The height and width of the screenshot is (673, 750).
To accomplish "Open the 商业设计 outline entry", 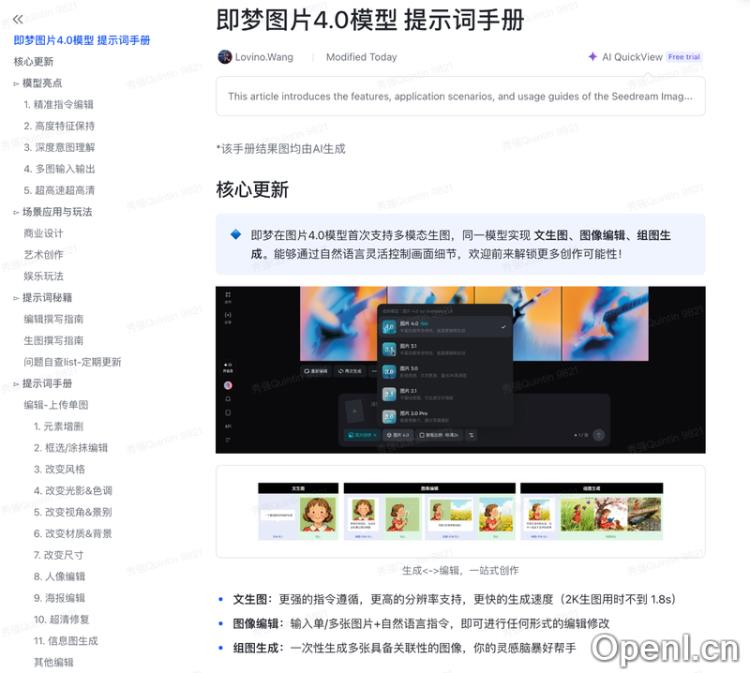I will (44, 233).
